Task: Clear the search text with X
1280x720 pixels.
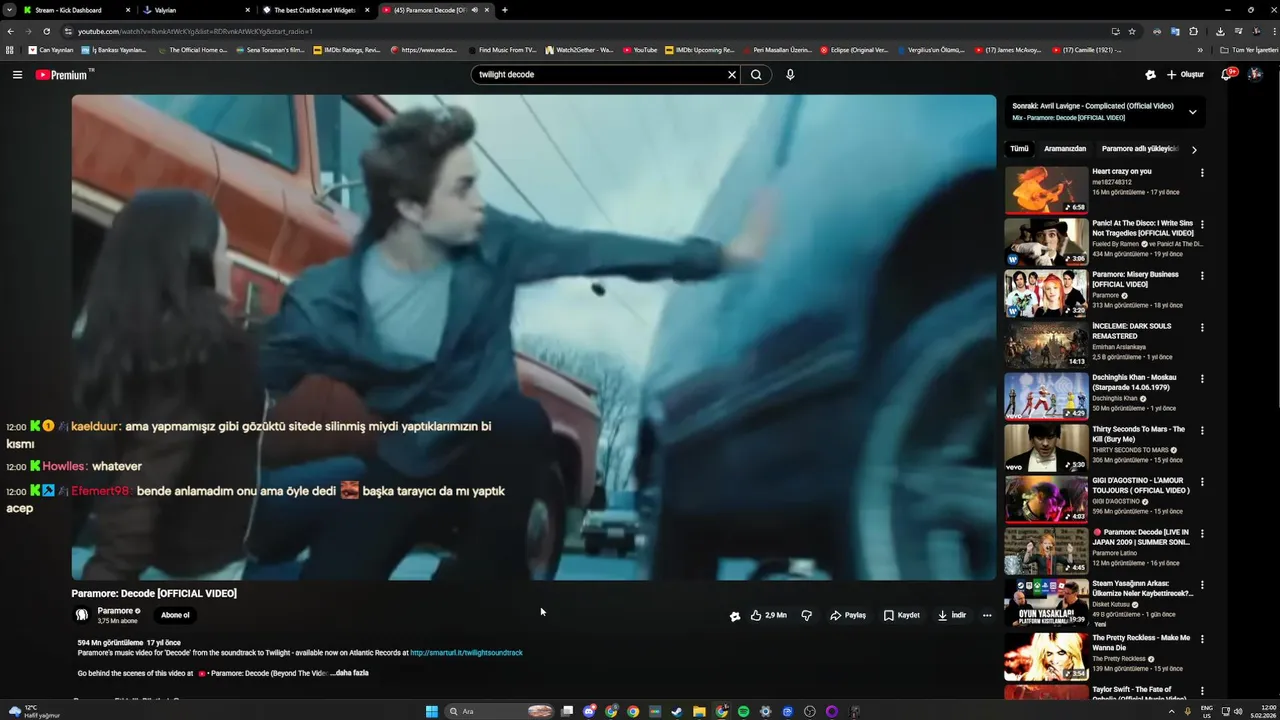Action: click(x=732, y=75)
